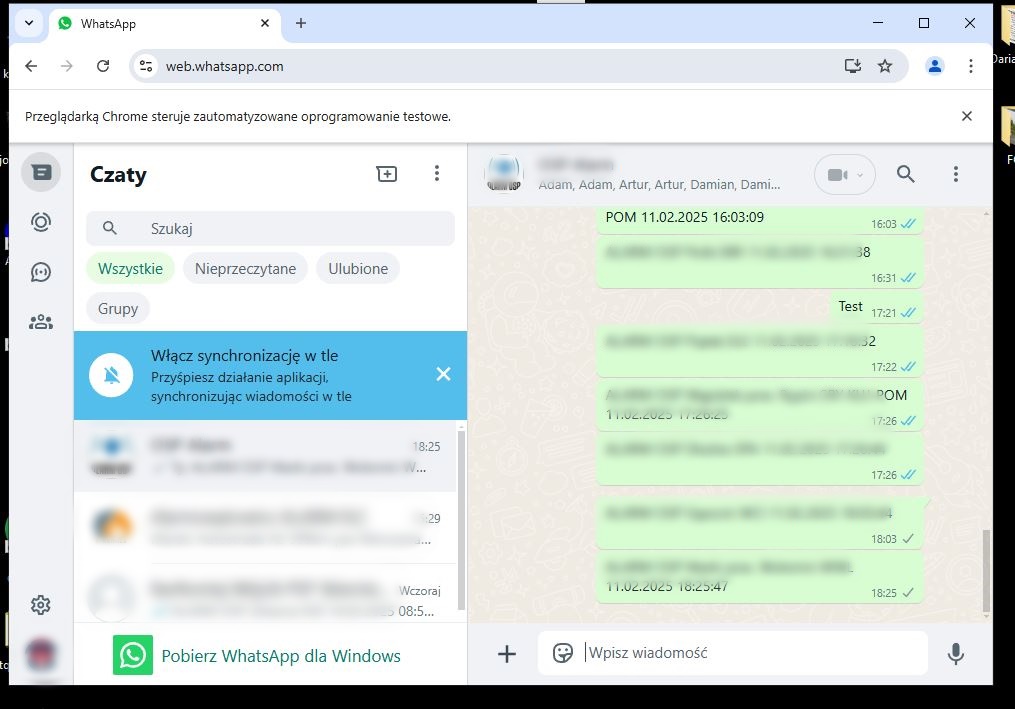This screenshot has height=709, width=1015.
Task: Click the message sent at 17:22
Action: click(760, 351)
